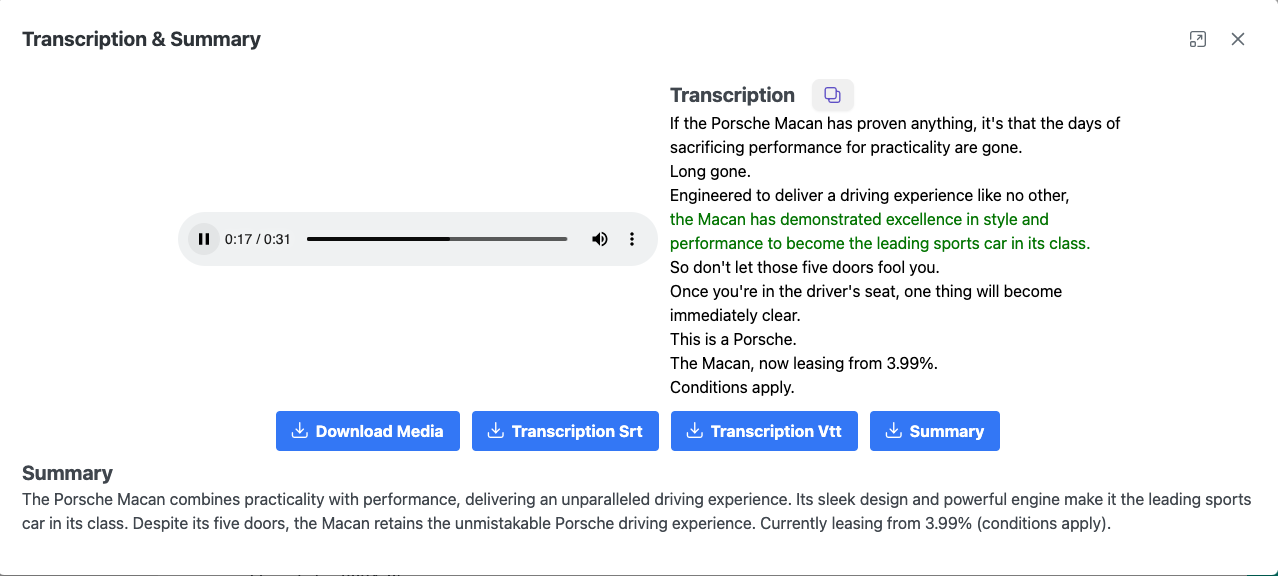Screen dimensions: 1278x576
Task: Open the audio player's three-dot menu
Action: (x=632, y=239)
